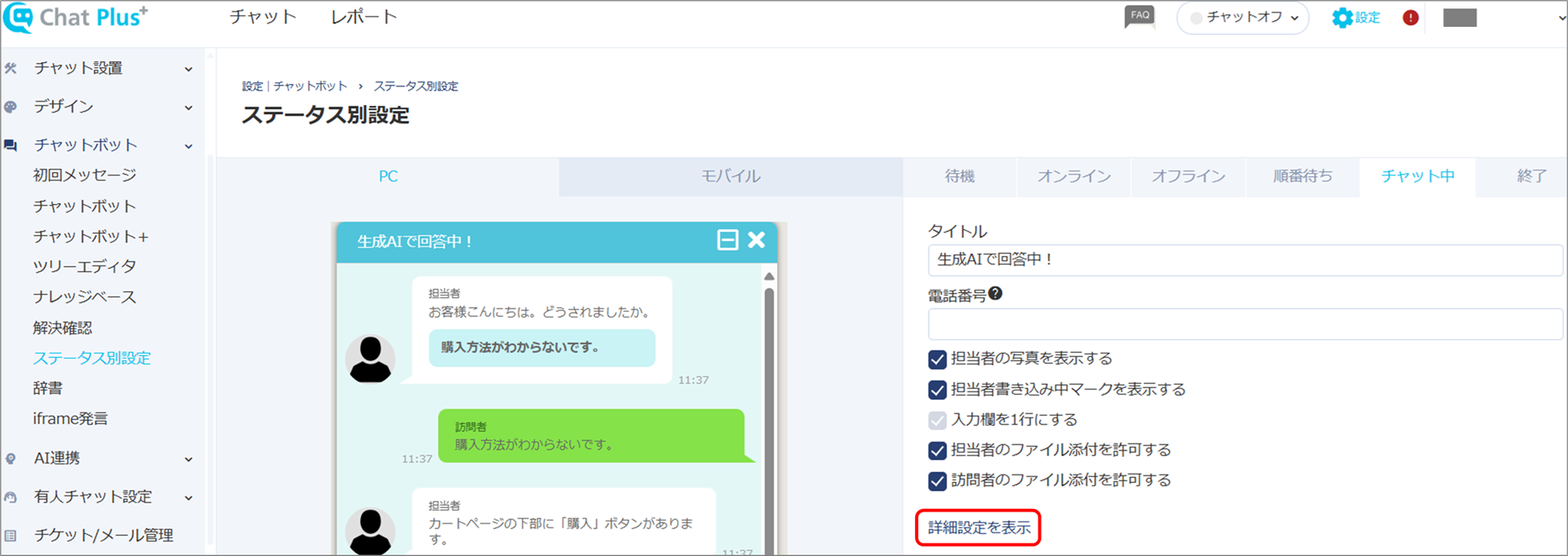Click the headset icon beside 有人チャット設定
The image size is (1568, 556).
(x=11, y=497)
